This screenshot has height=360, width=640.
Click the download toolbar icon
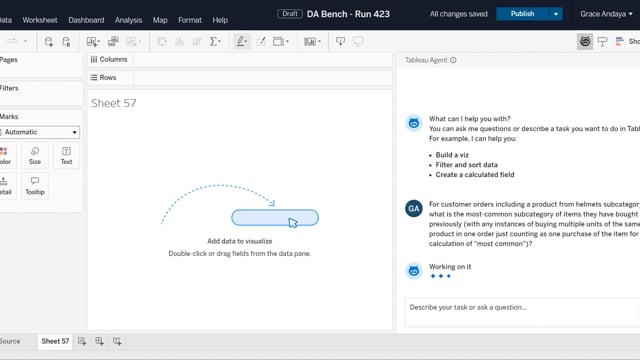(340, 42)
